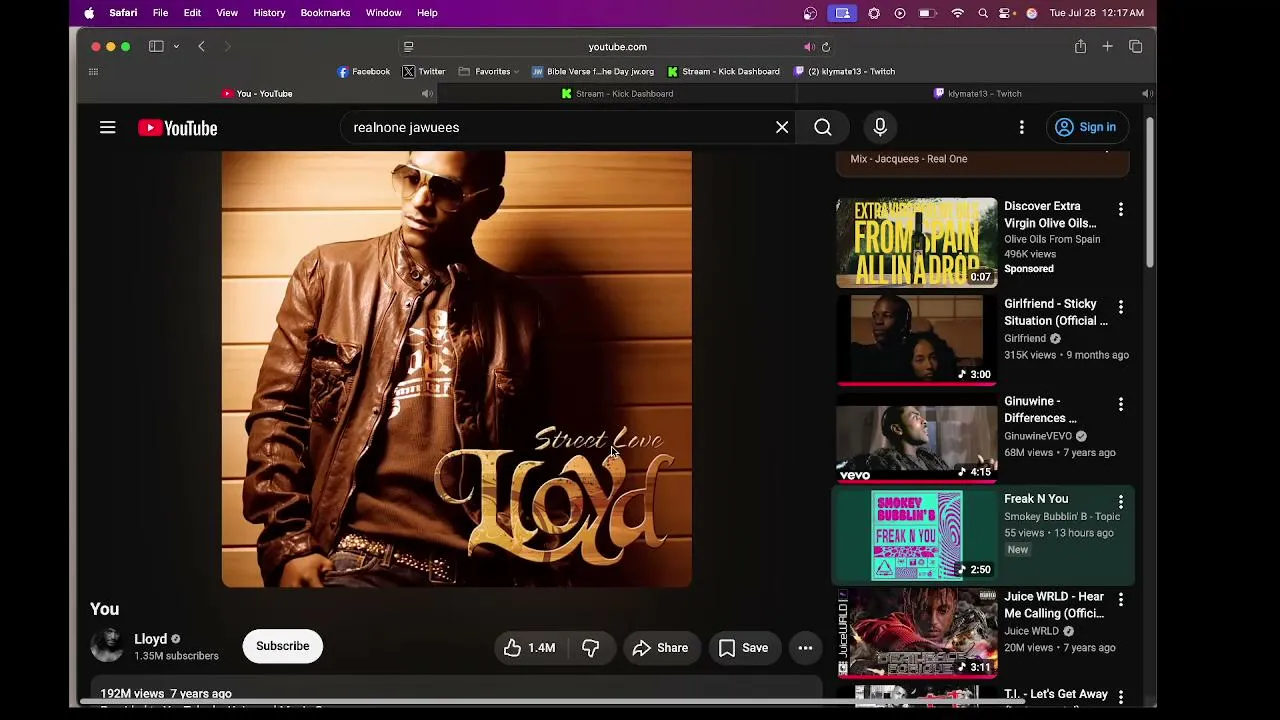The width and height of the screenshot is (1280, 720).
Task: Clear the search query with X
Action: click(x=782, y=128)
